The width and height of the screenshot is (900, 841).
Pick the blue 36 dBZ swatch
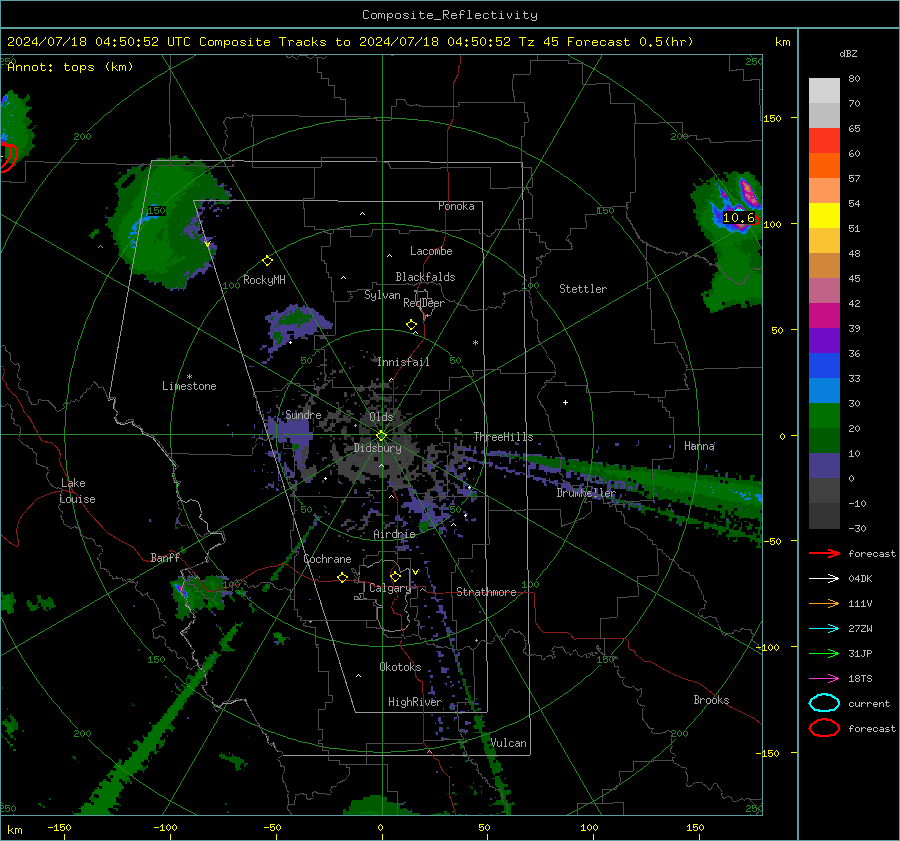coord(824,365)
